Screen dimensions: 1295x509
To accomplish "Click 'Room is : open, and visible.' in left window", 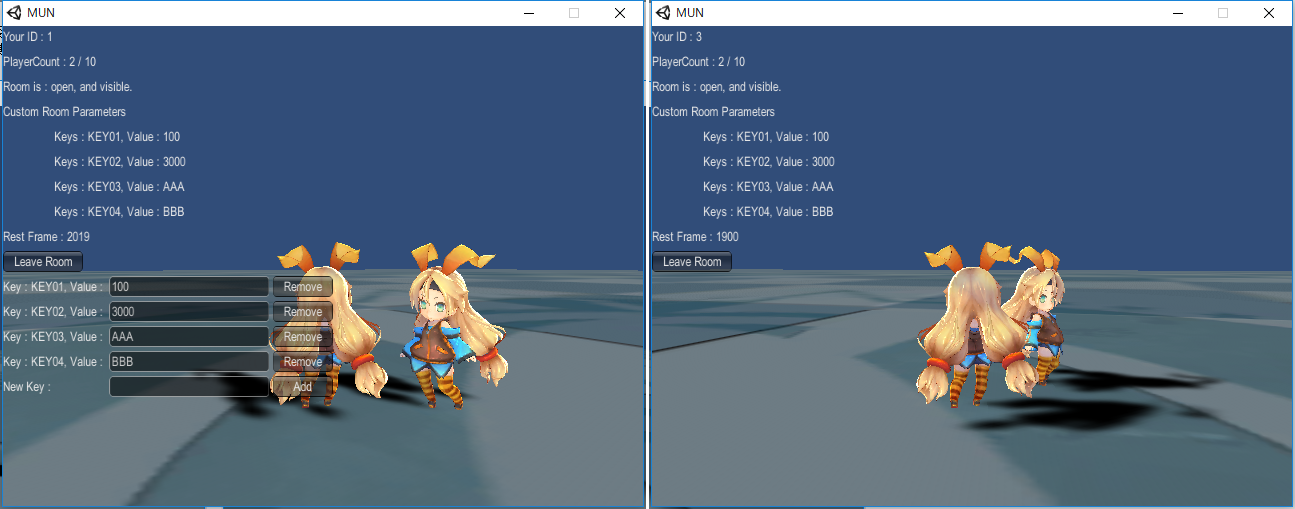I will 68,87.
